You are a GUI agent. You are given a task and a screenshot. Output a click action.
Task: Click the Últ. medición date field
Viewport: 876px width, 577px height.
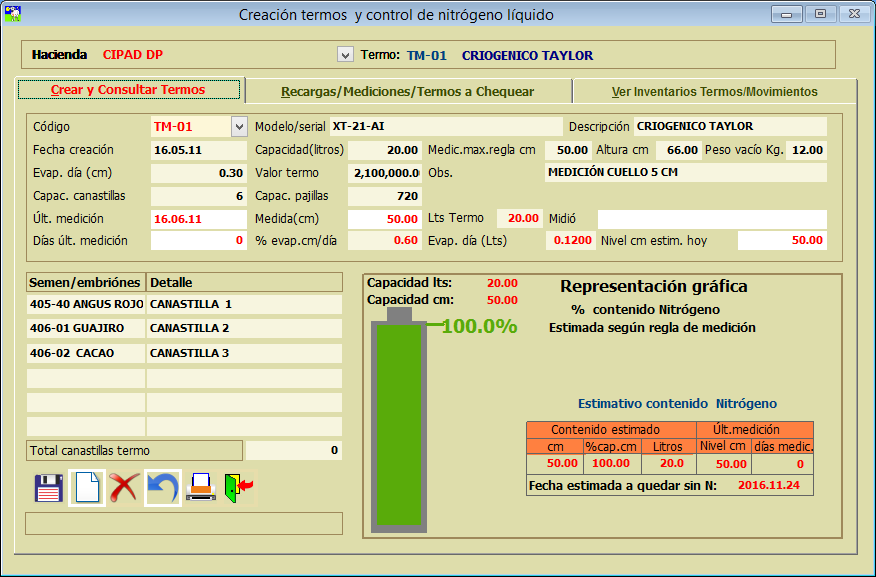click(198, 219)
